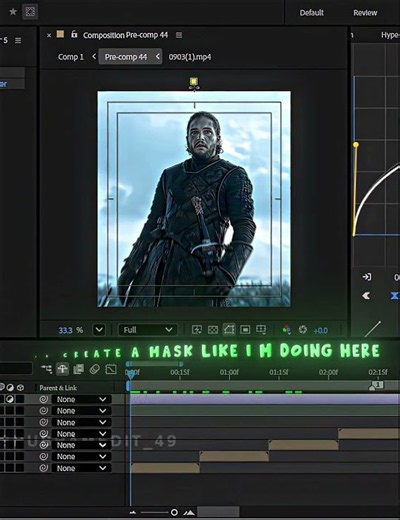The height and width of the screenshot is (520, 400).
Task: Switch to the Review workspace
Action: tap(365, 13)
